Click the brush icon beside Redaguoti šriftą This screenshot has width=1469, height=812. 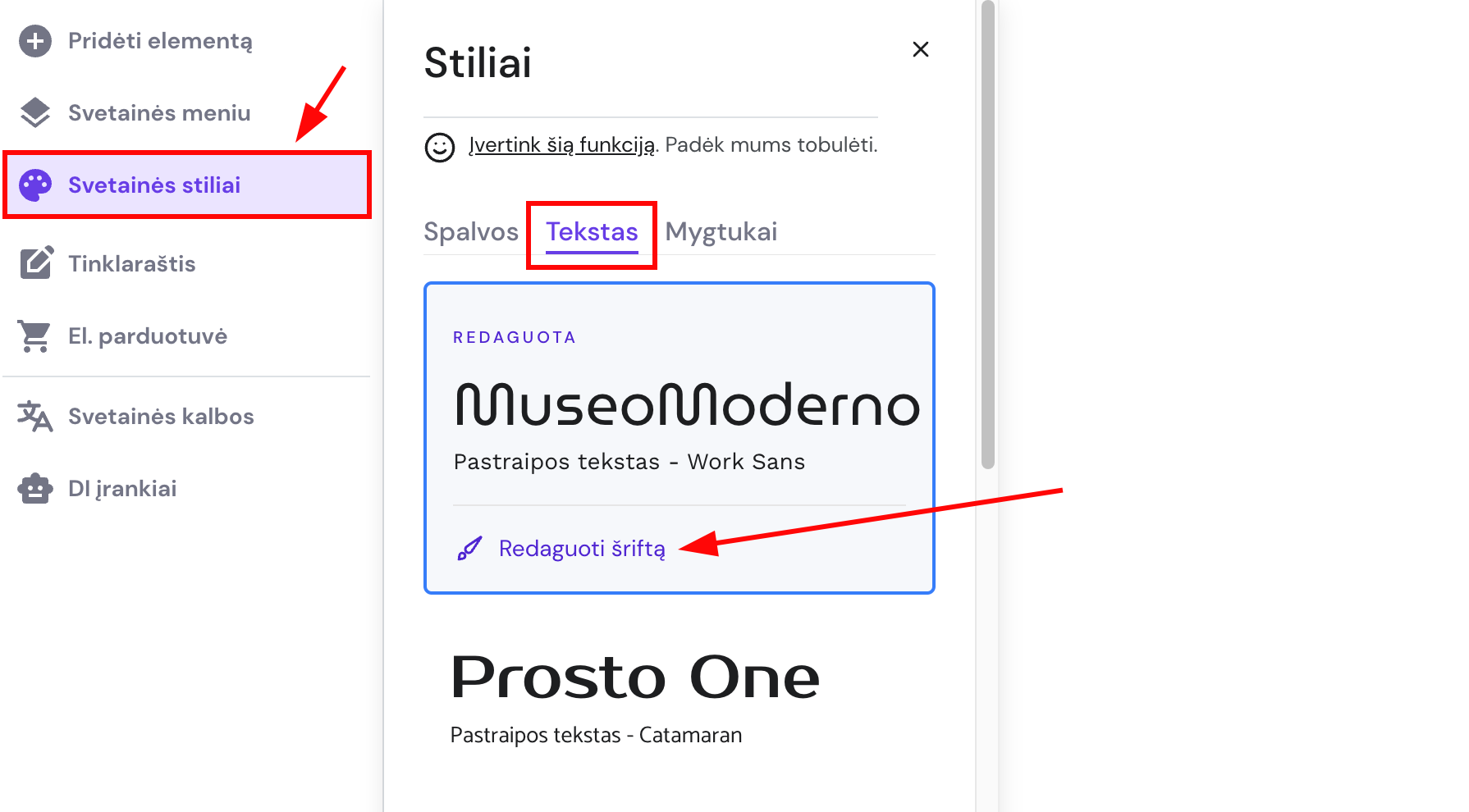click(468, 548)
